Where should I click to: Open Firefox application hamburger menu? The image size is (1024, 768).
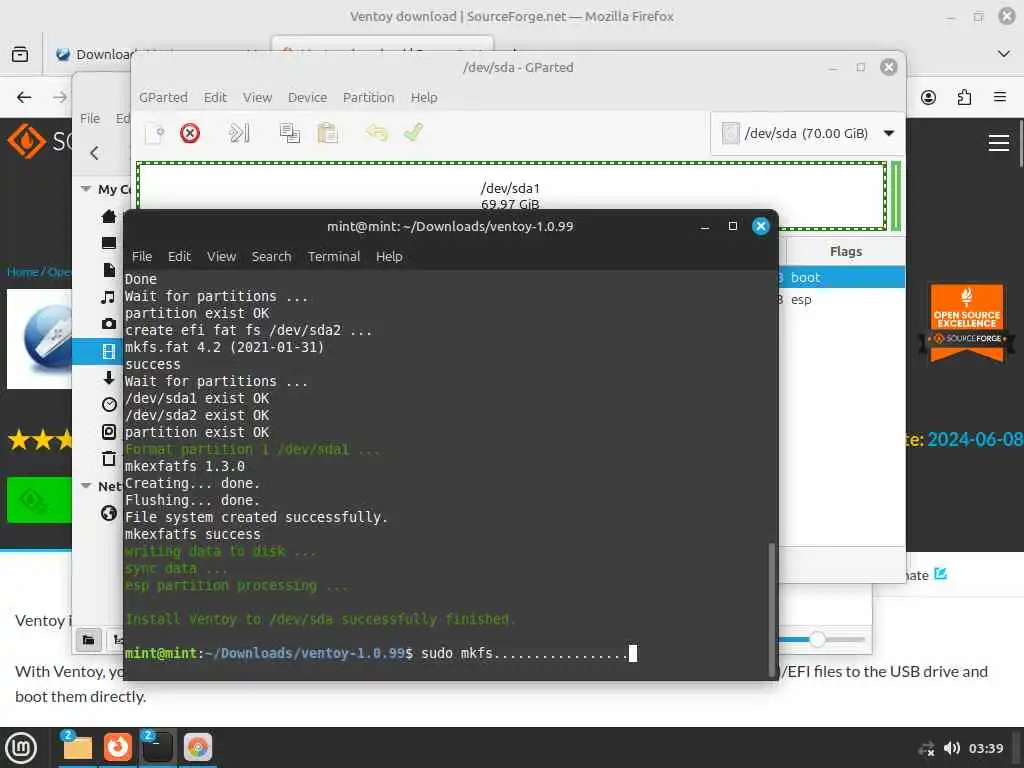(1000, 97)
